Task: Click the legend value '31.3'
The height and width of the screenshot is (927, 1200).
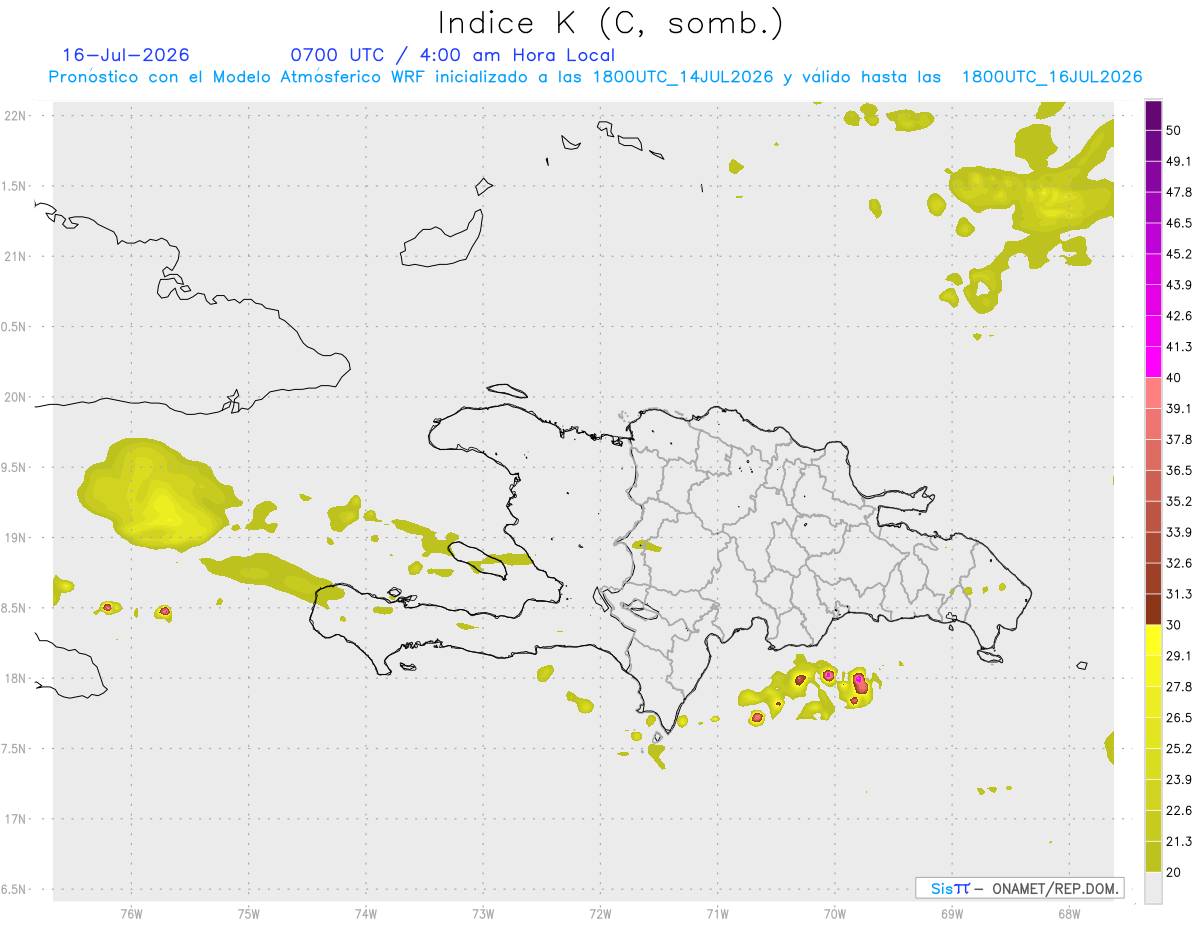Action: coord(1179,594)
